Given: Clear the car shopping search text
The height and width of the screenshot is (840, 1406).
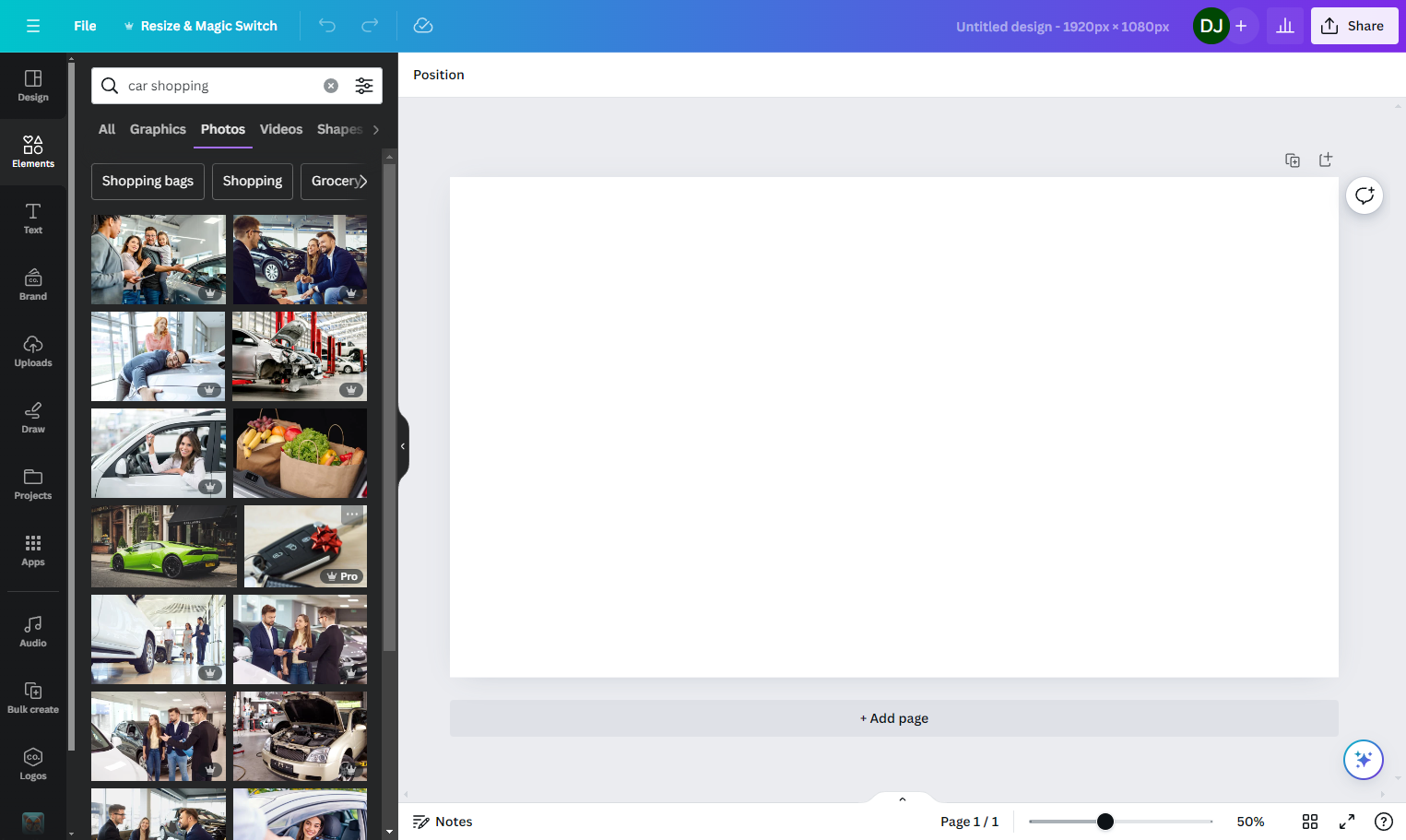Looking at the screenshot, I should click(331, 86).
